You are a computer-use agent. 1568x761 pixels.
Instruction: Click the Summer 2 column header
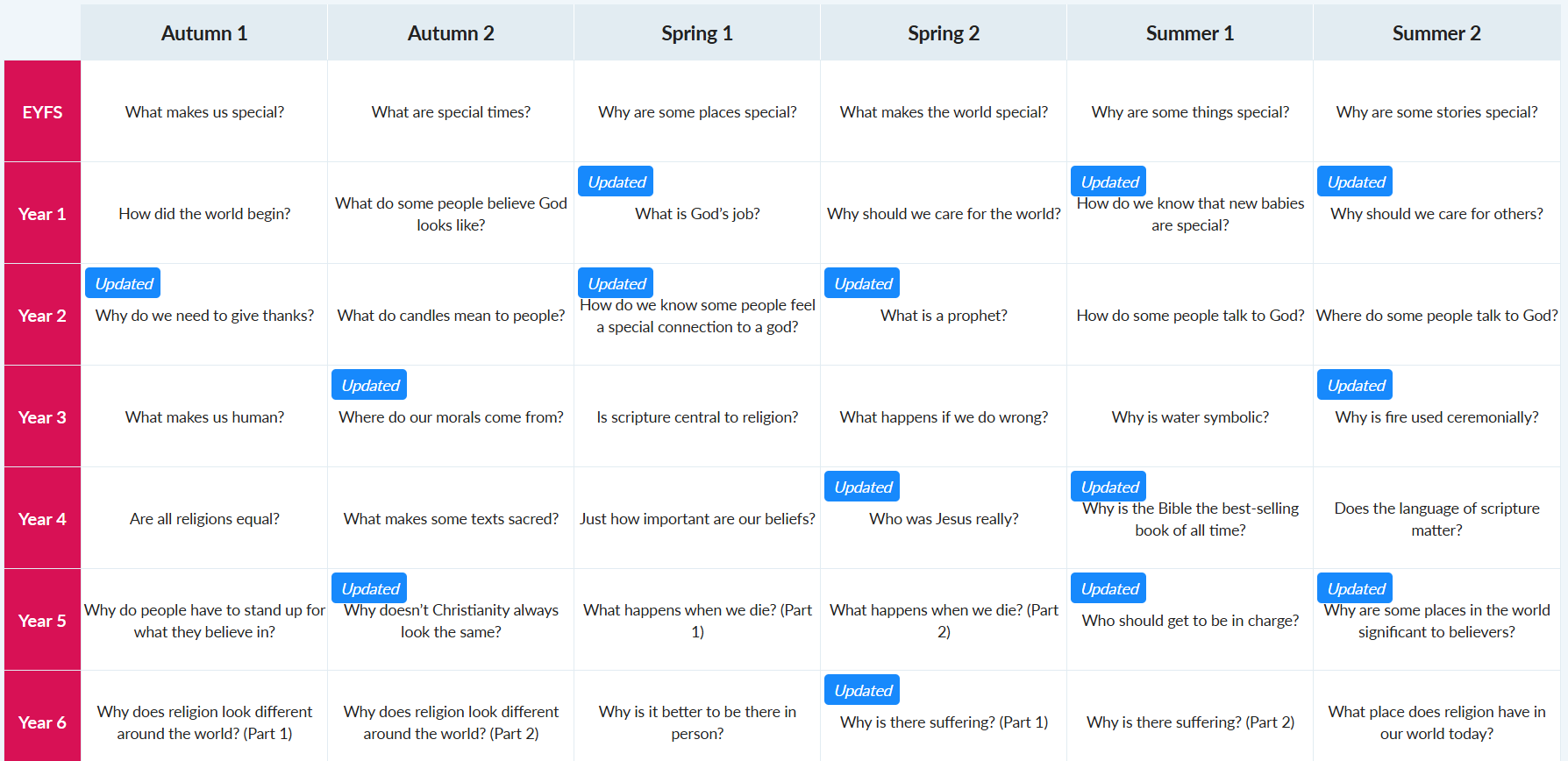tap(1436, 33)
